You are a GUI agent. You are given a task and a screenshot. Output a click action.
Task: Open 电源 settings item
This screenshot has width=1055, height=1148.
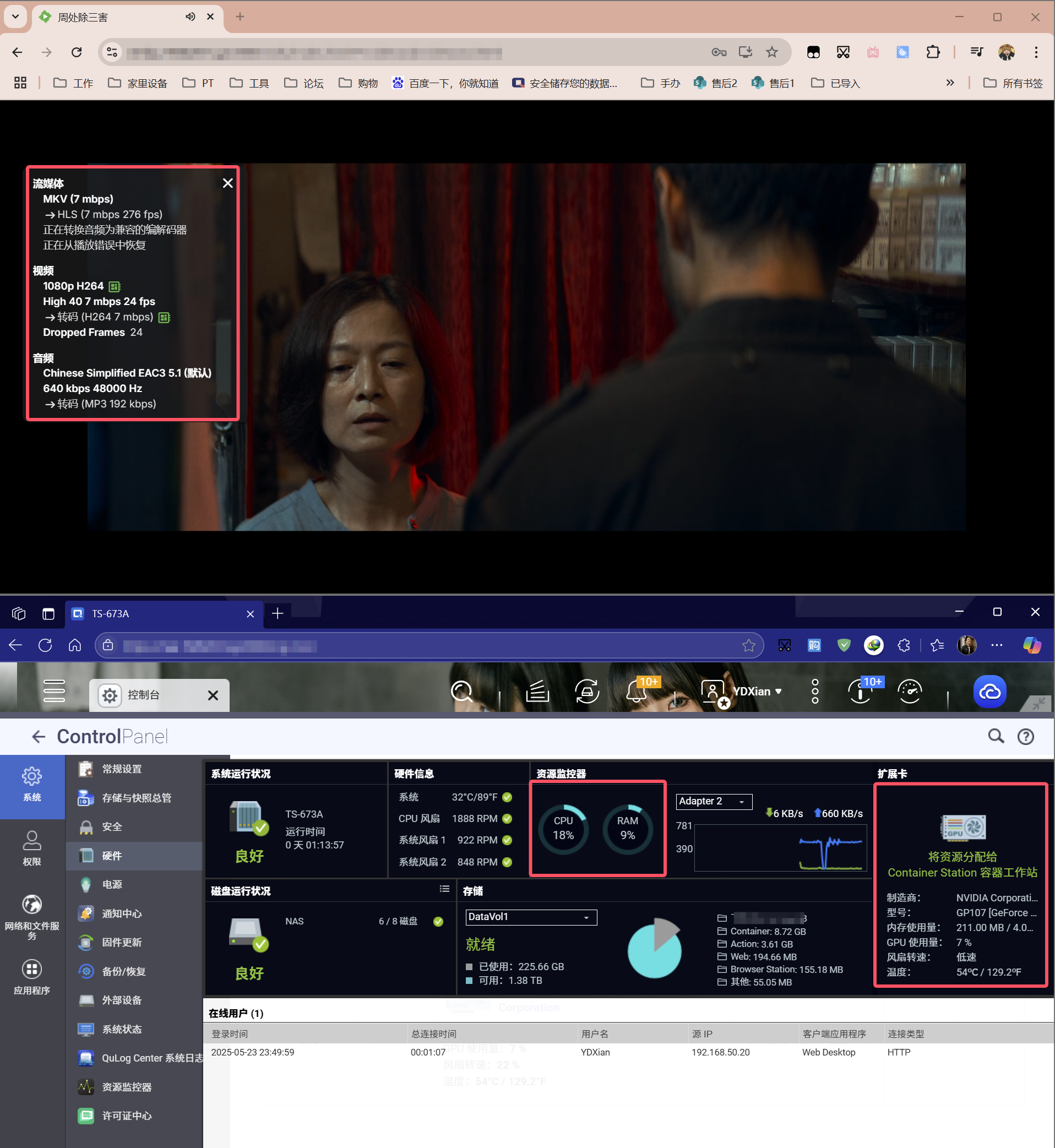pyautogui.click(x=134, y=884)
